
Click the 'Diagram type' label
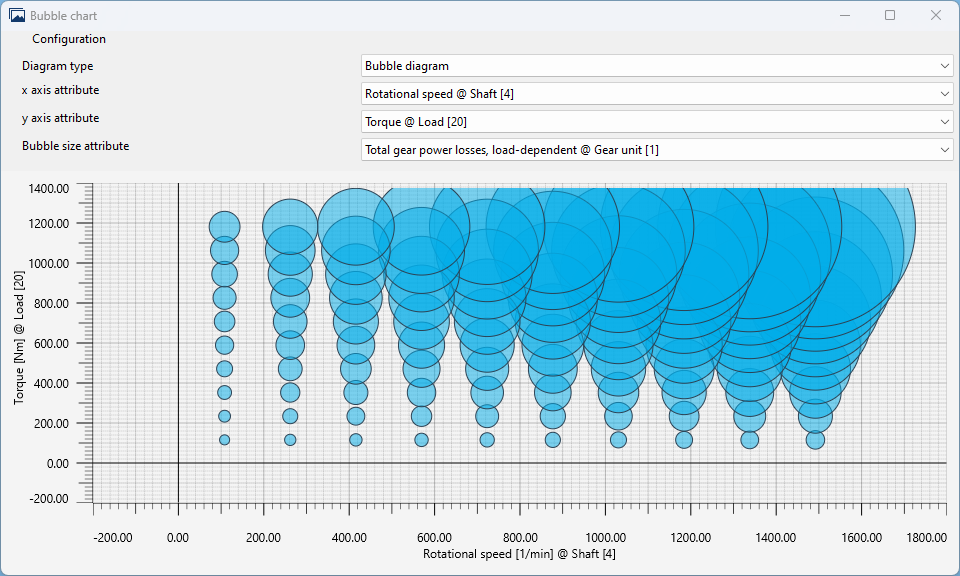[x=58, y=66]
